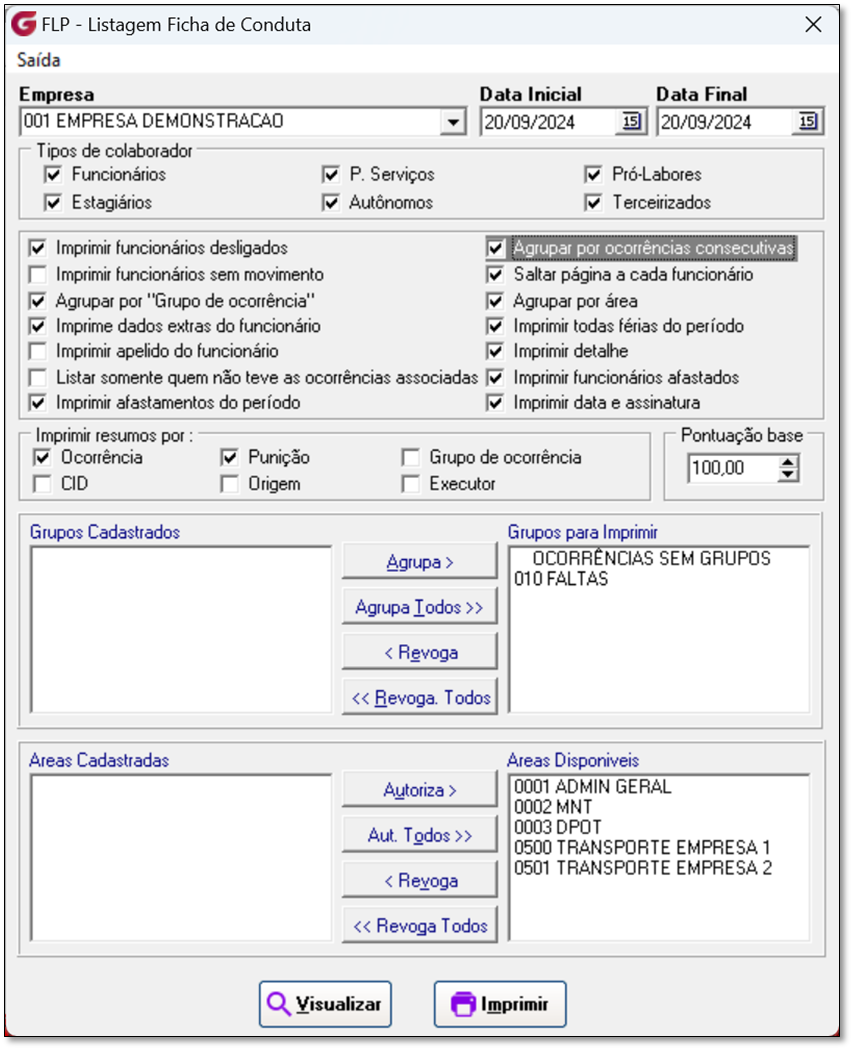Open the Data Inicial calendar picker icon
This screenshot has width=853, height=1050.
[x=631, y=122]
